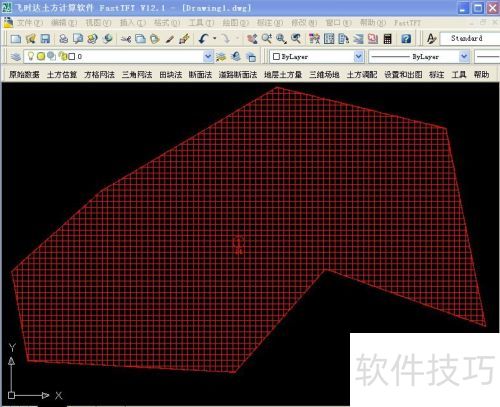Expand the ByLayer color dropdown arrow
The image size is (500, 407).
tap(358, 56)
